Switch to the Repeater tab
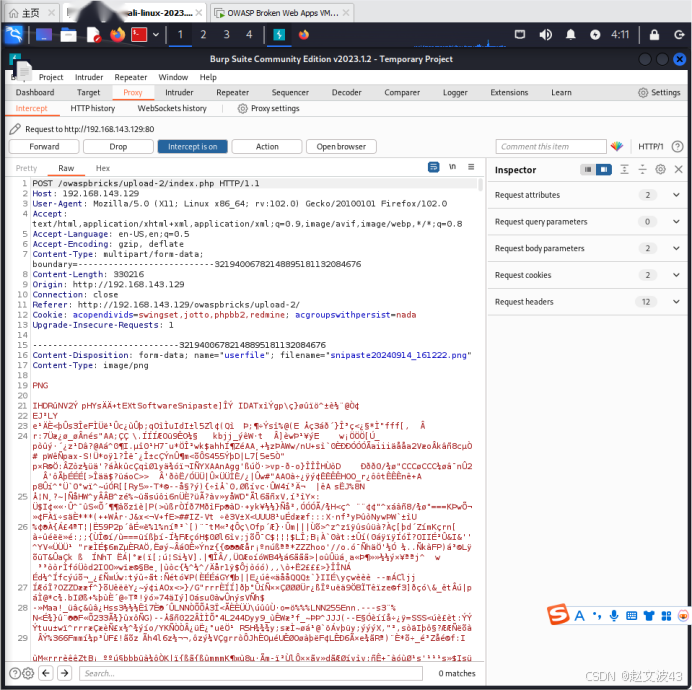 point(233,92)
